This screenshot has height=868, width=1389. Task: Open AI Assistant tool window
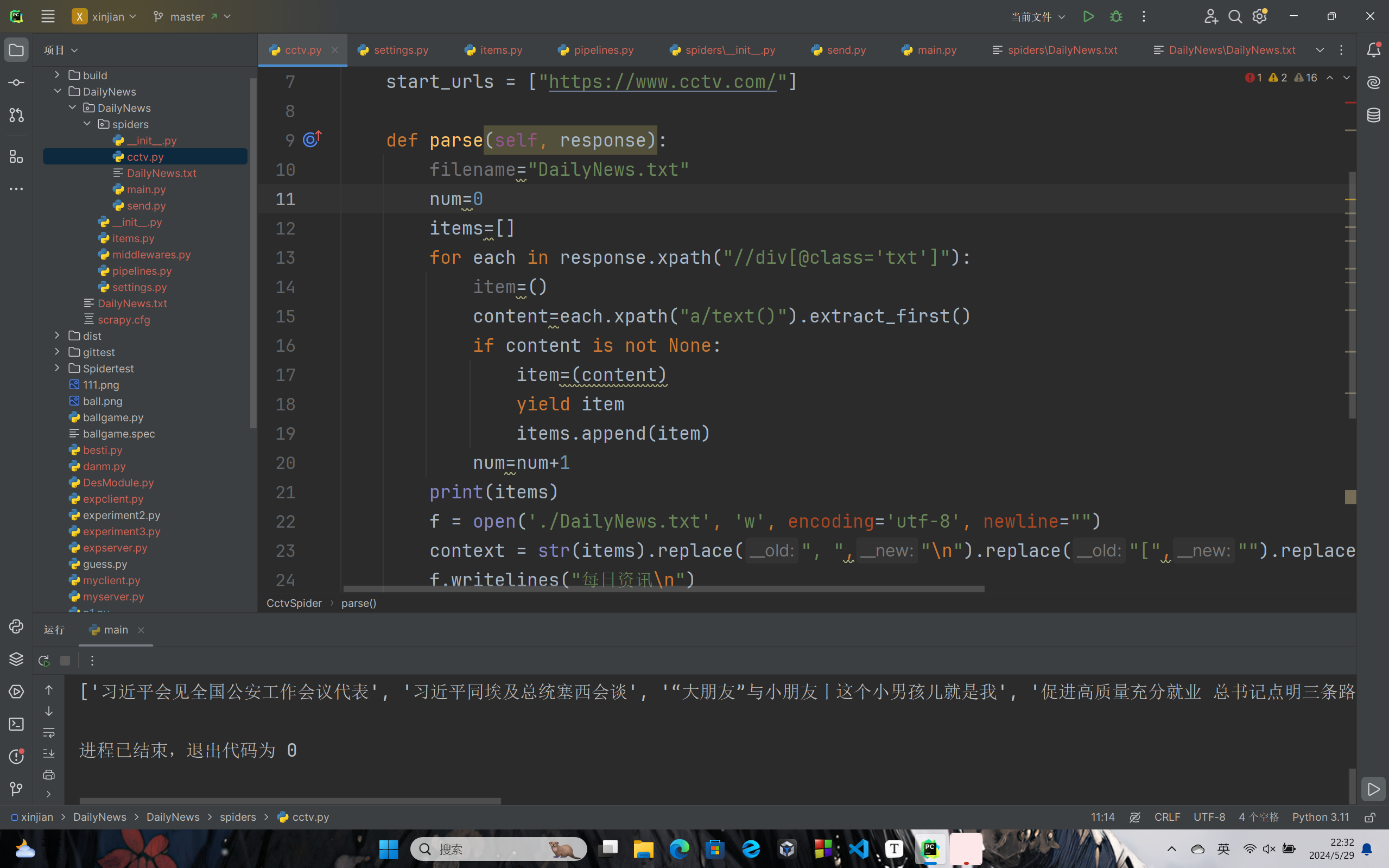[1373, 83]
